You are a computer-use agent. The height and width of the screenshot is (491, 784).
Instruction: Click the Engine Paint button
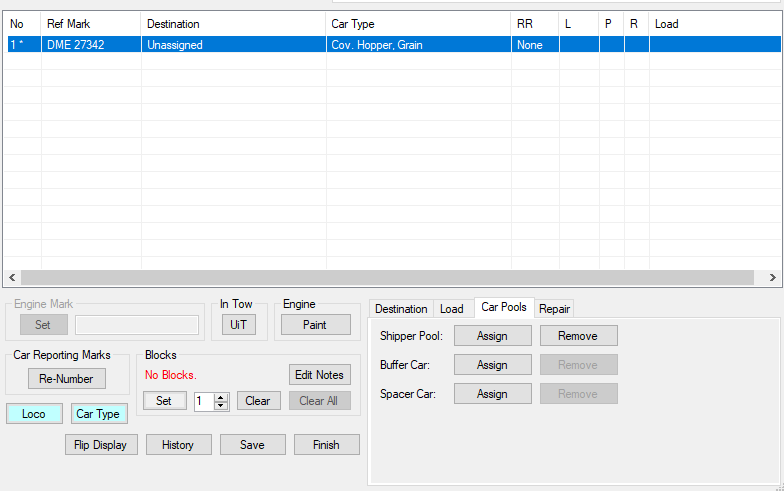(316, 325)
